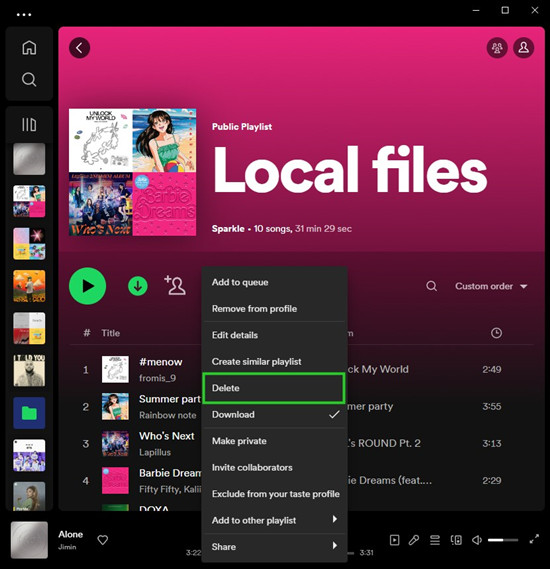Open the friend activity icon
The width and height of the screenshot is (550, 569).
click(497, 48)
